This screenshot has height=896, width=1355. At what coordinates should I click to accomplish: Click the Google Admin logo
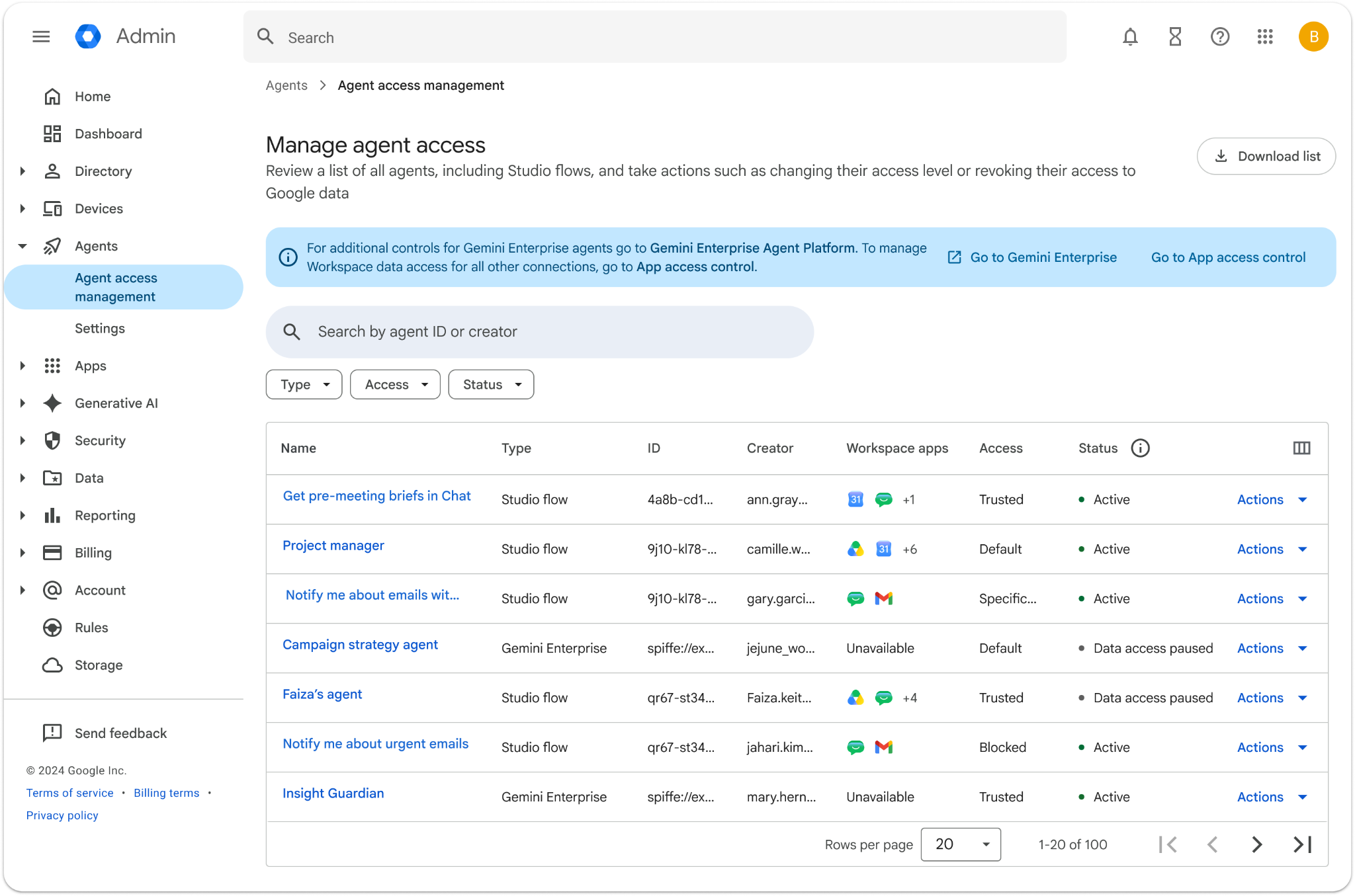88,36
